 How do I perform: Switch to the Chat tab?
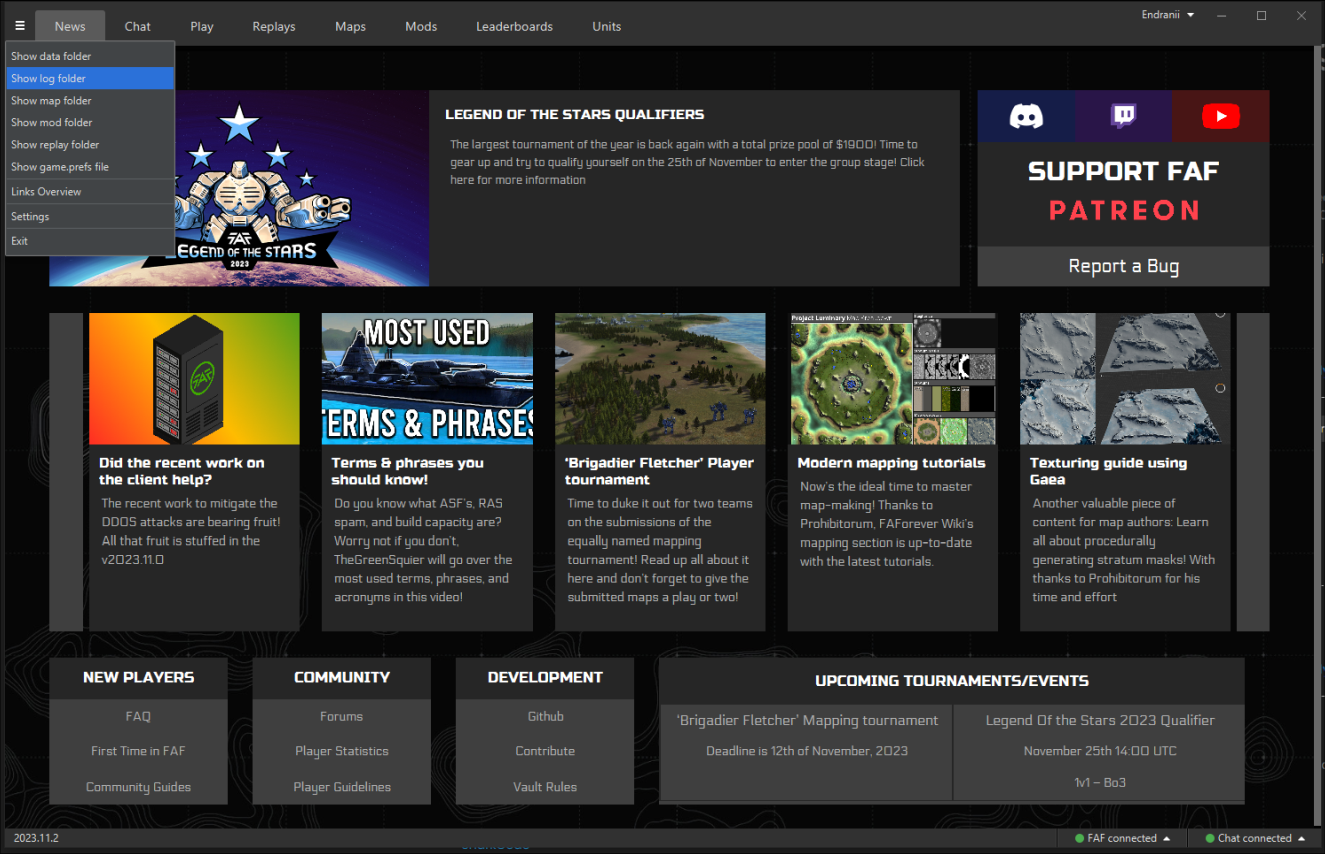pos(138,27)
